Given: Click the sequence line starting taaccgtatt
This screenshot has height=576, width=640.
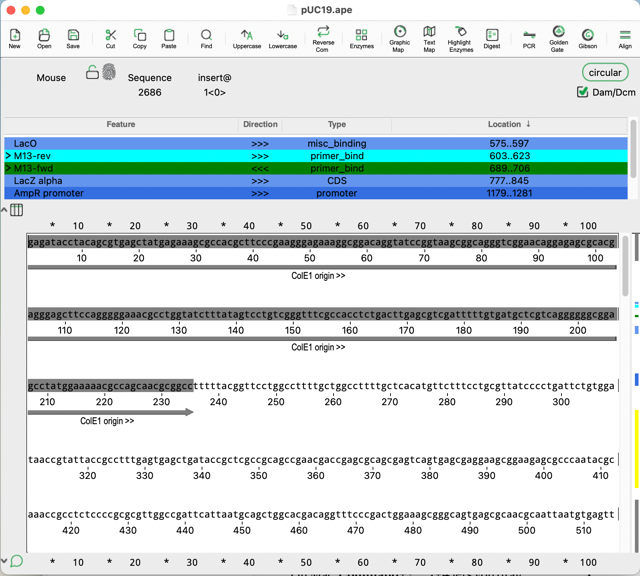Looking at the screenshot, I should pyautogui.click(x=322, y=460).
